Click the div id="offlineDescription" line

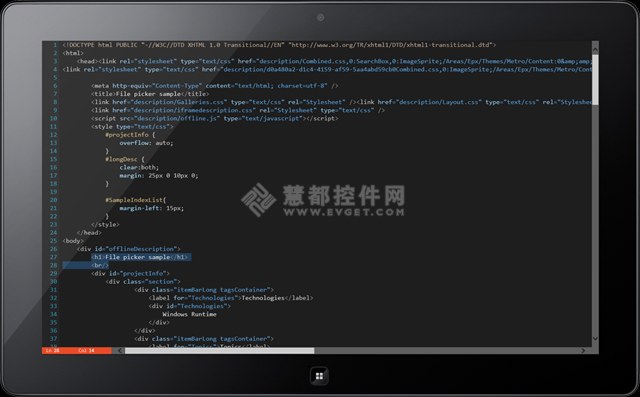click(129, 249)
